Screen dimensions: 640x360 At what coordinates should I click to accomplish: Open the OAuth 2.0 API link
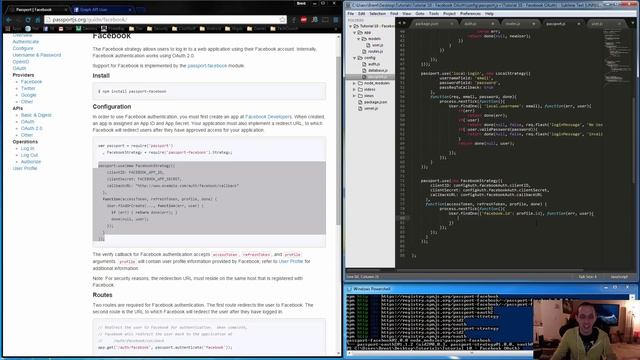tap(32, 128)
